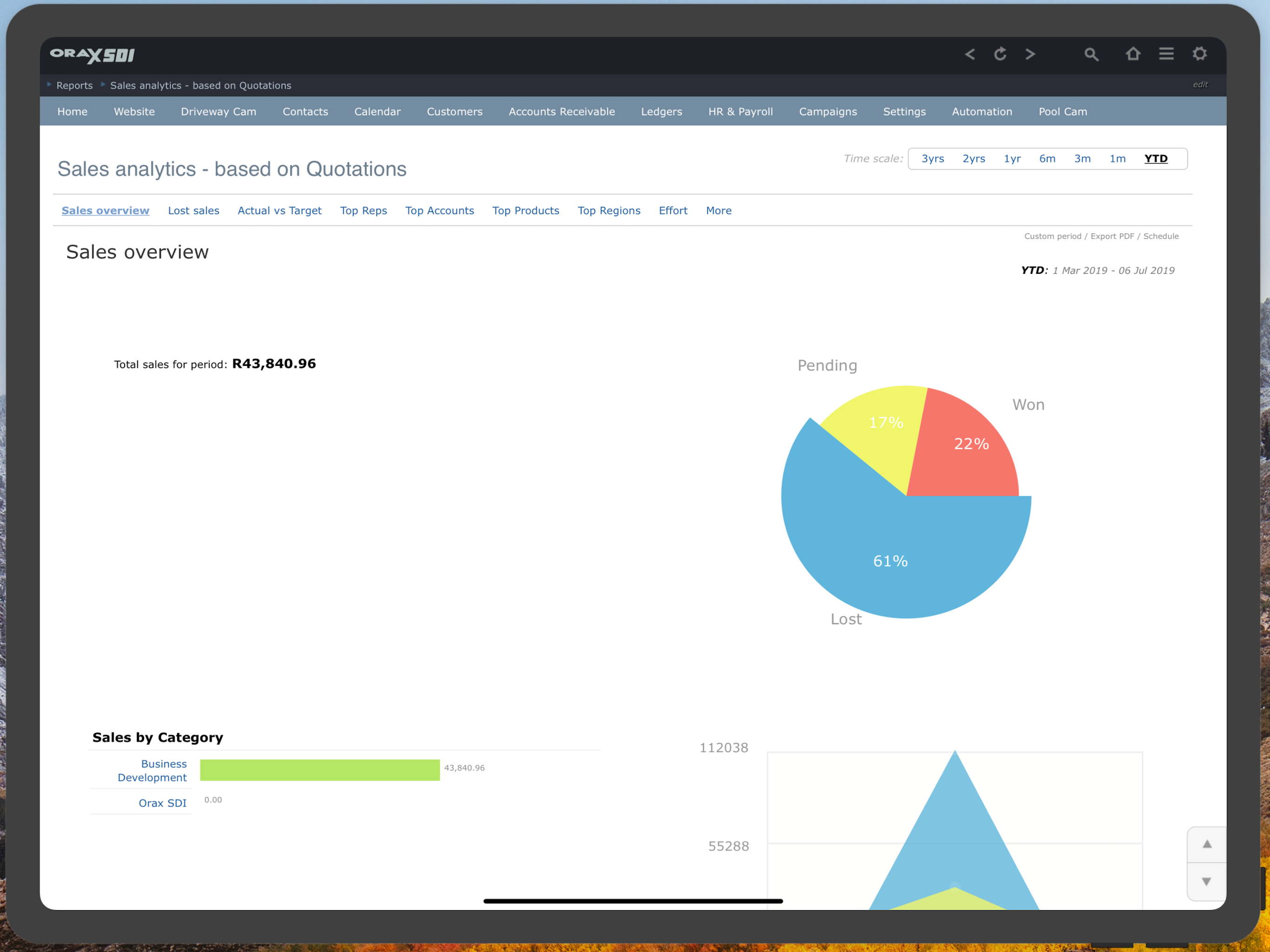The height and width of the screenshot is (952, 1270).
Task: Select the 3yrs time scale
Action: (933, 159)
